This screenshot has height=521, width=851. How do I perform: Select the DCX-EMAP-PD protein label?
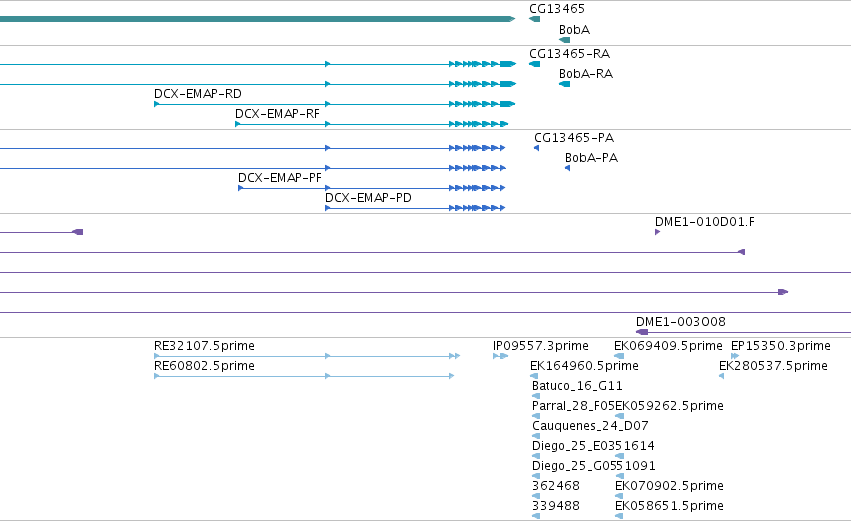coord(368,198)
